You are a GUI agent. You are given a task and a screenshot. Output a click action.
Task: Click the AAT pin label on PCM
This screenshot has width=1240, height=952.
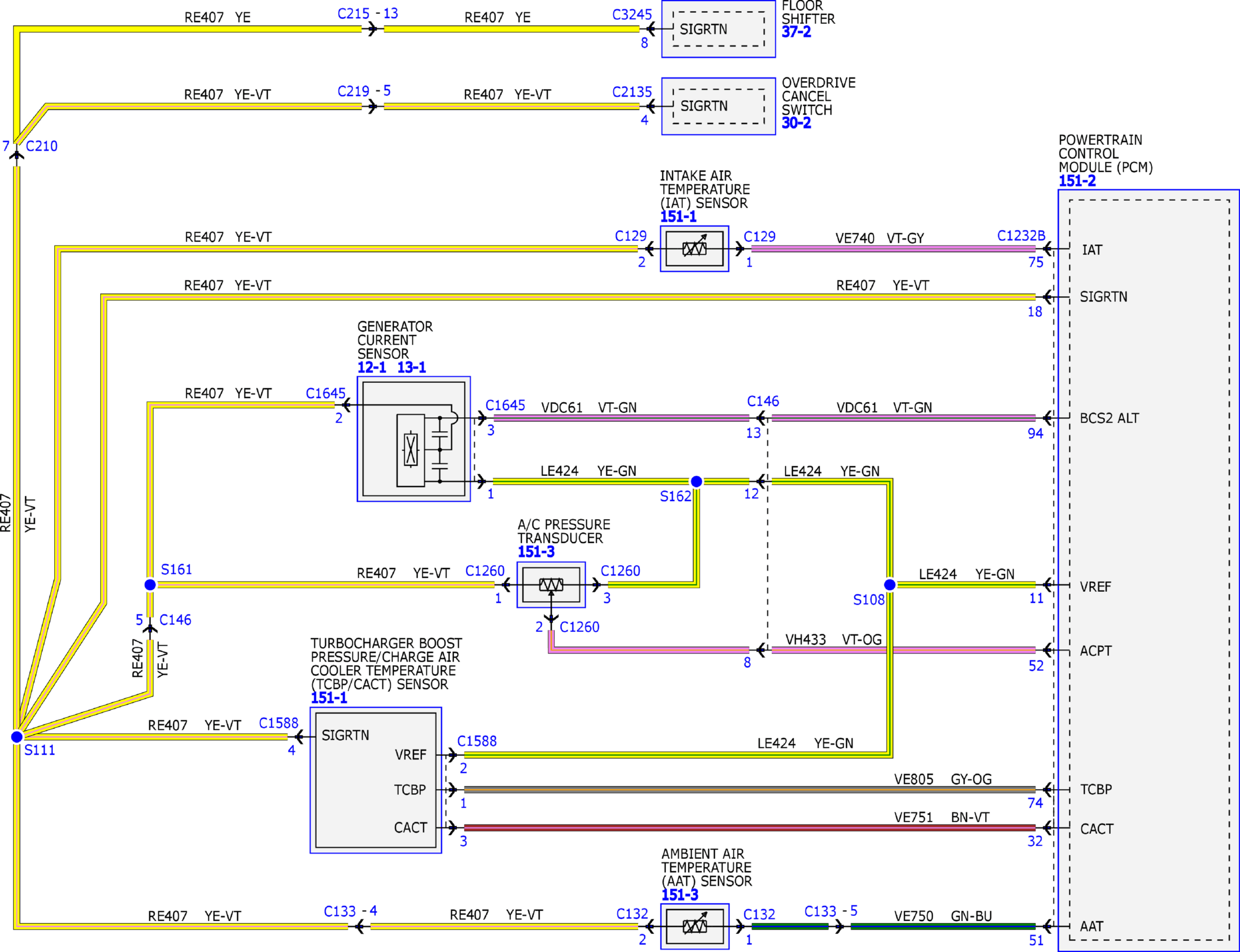point(1091,926)
